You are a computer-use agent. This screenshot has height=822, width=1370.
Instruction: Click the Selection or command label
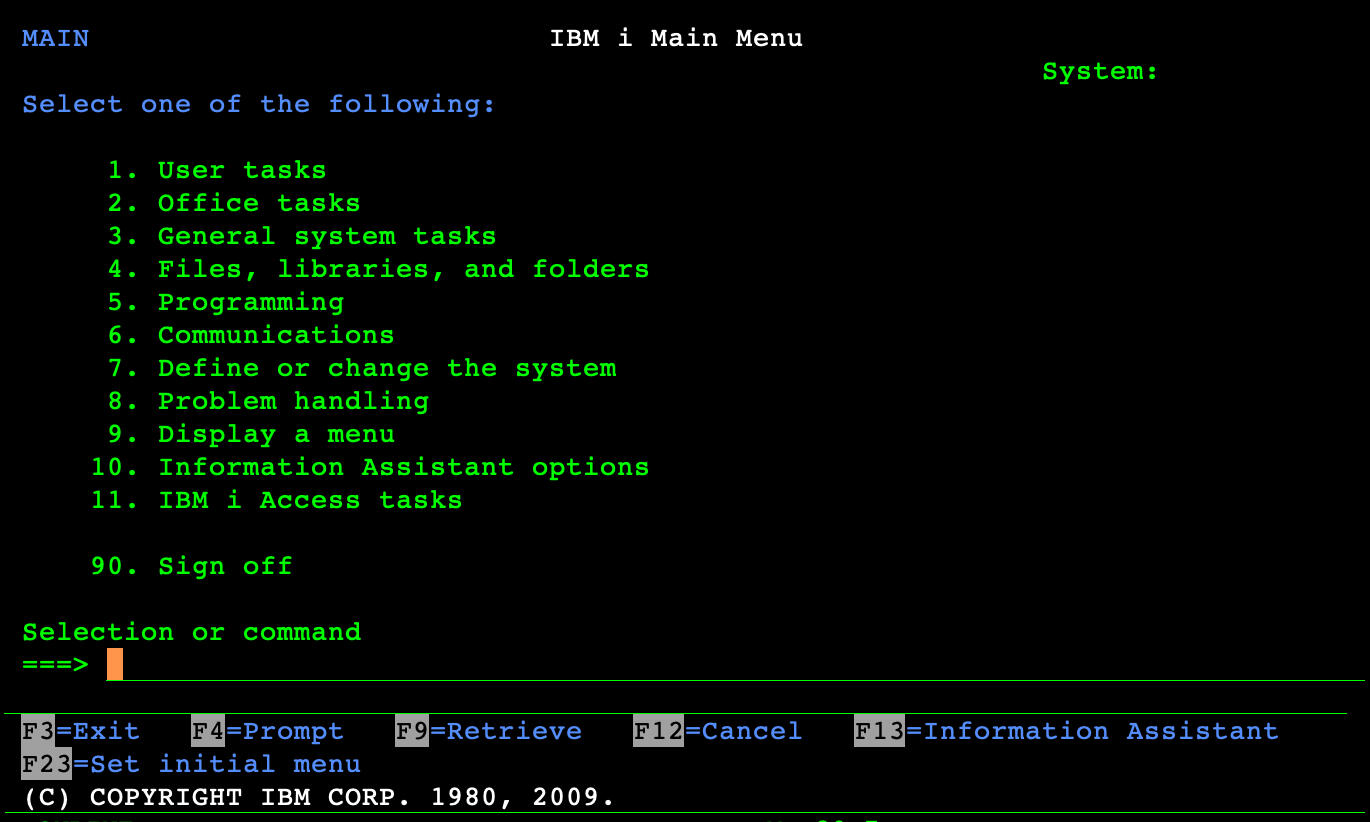192,632
